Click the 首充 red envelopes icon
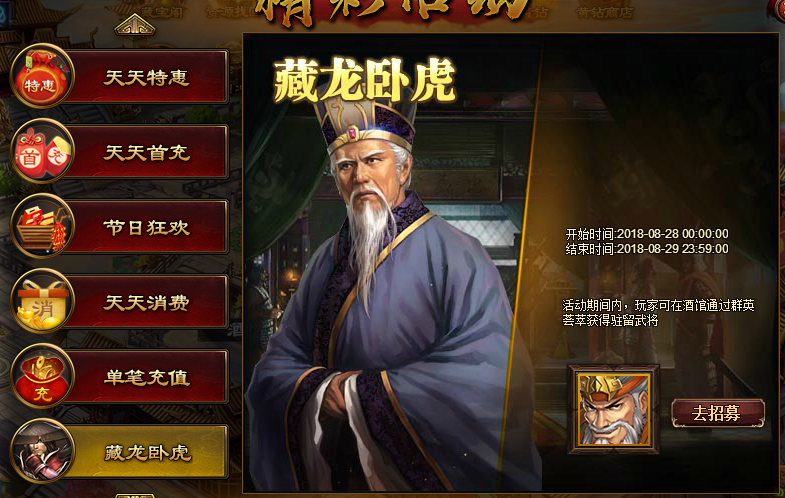785x498 pixels. tap(42, 151)
